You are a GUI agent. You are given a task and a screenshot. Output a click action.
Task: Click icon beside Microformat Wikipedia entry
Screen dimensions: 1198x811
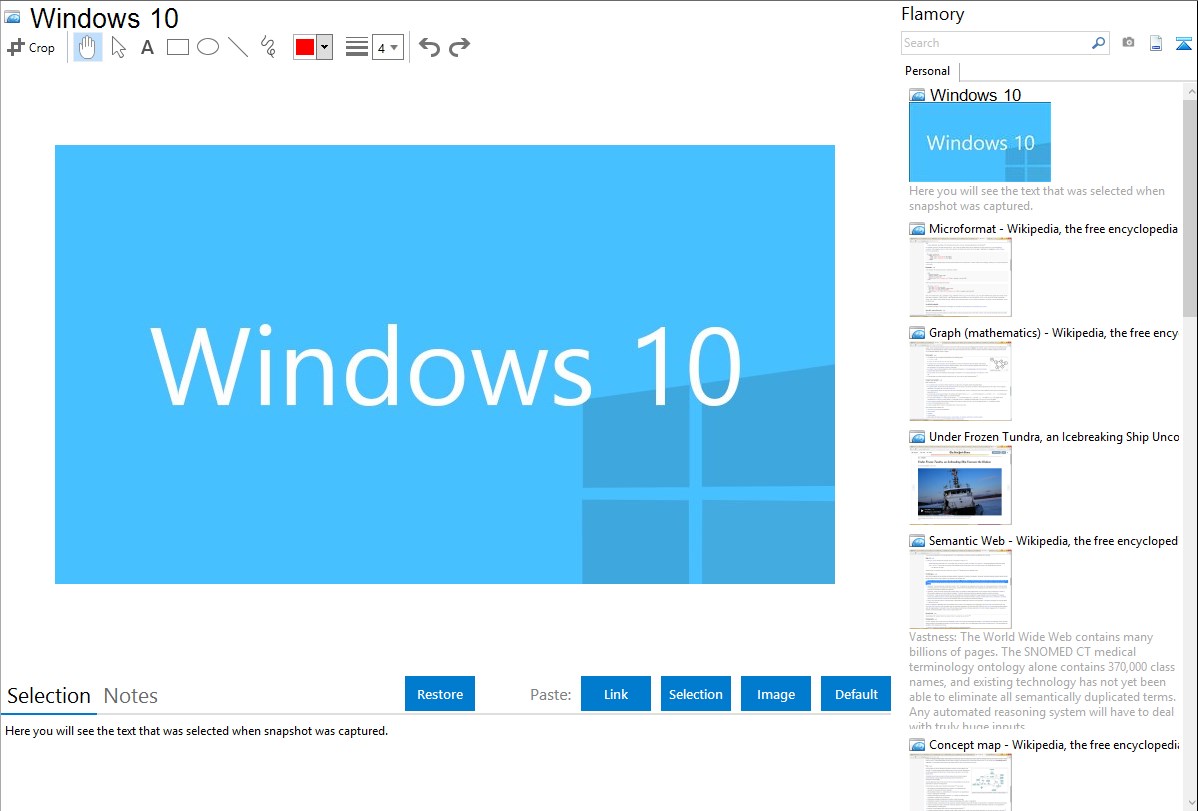pos(918,229)
